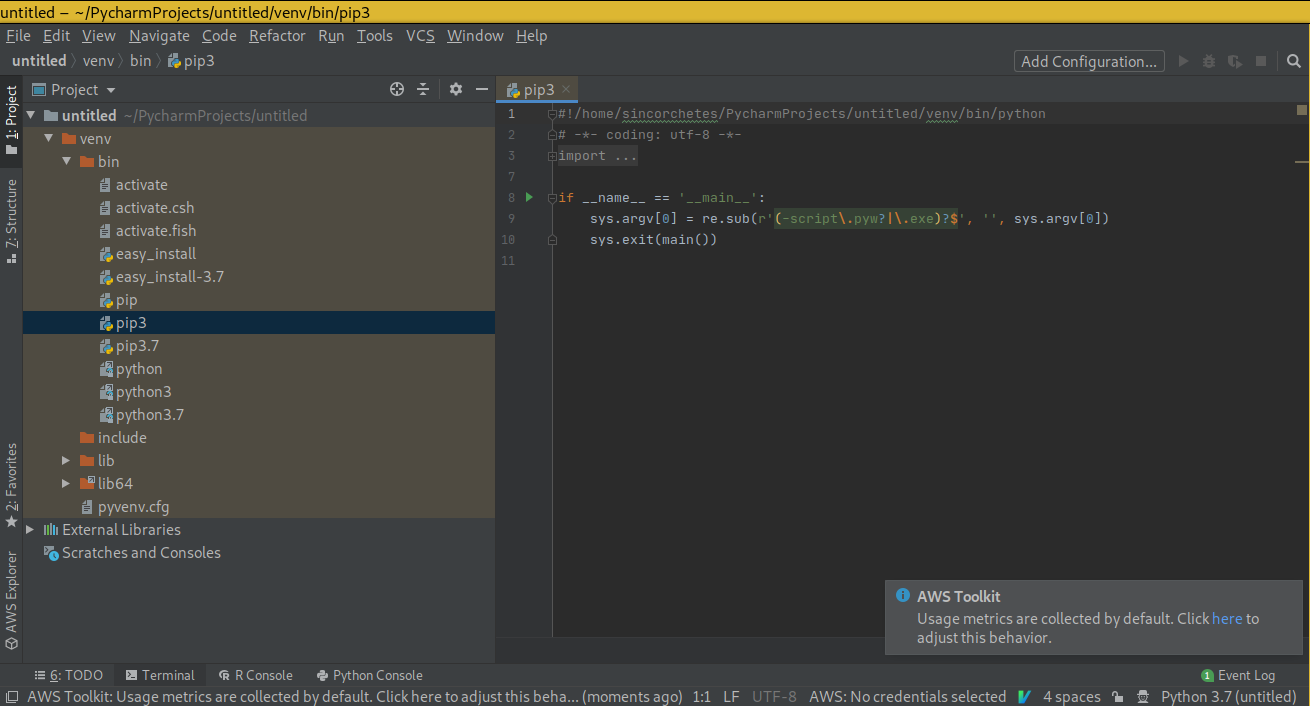Hide the Project panel with minus icon
1310x706 pixels.
pyautogui.click(x=482, y=89)
